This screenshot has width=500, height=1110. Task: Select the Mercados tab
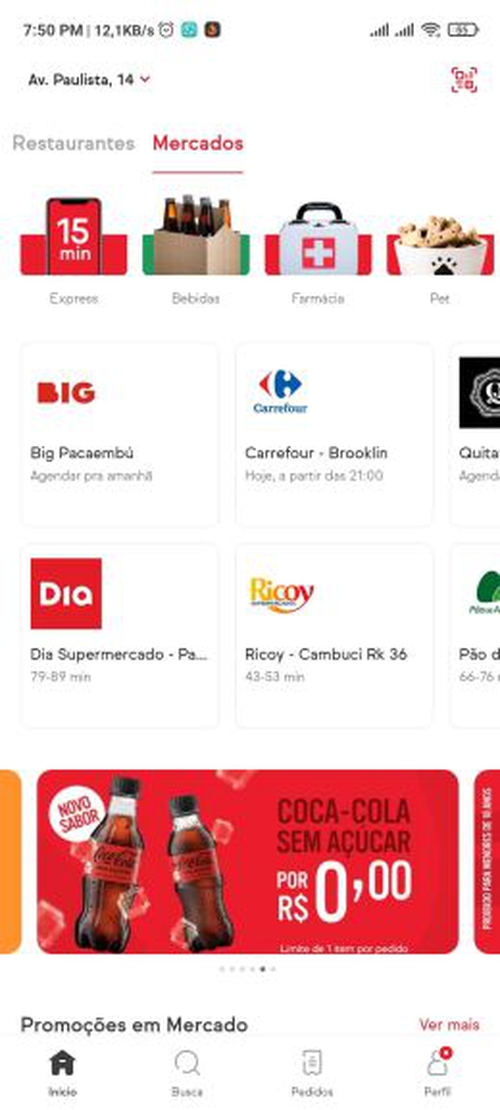[198, 143]
